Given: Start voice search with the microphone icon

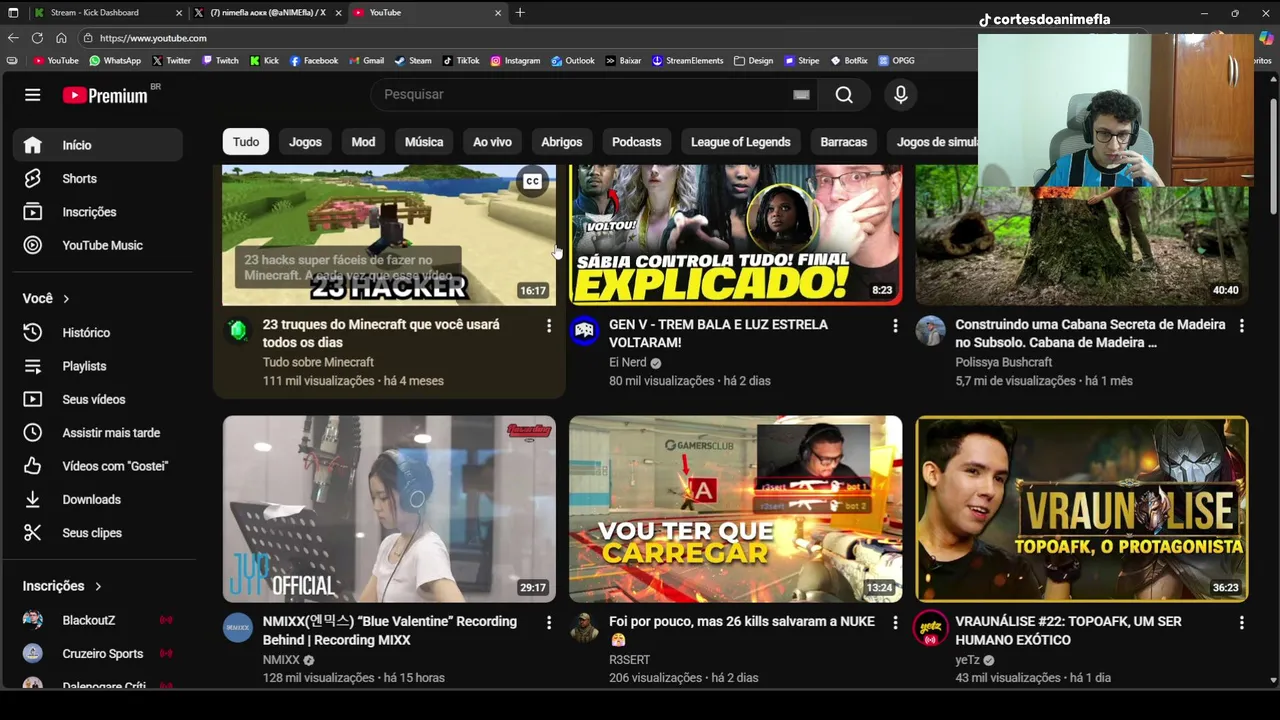Looking at the screenshot, I should (900, 94).
